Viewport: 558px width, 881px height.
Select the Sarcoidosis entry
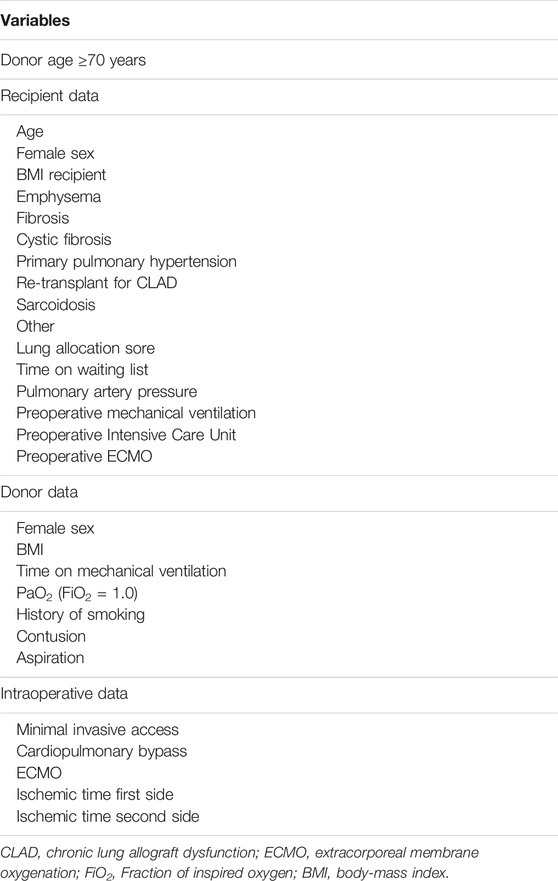56,305
